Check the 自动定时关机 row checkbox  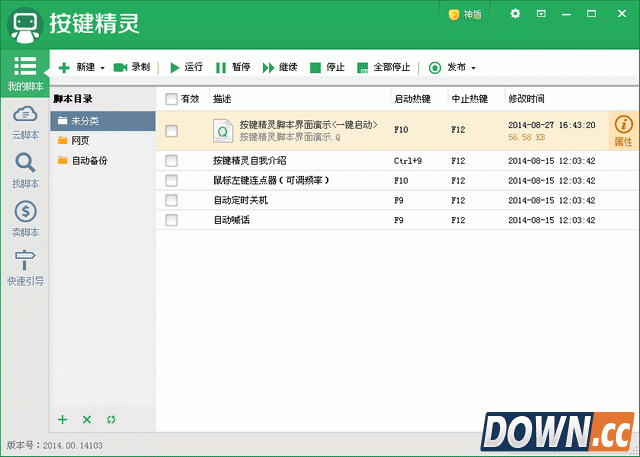click(x=171, y=200)
